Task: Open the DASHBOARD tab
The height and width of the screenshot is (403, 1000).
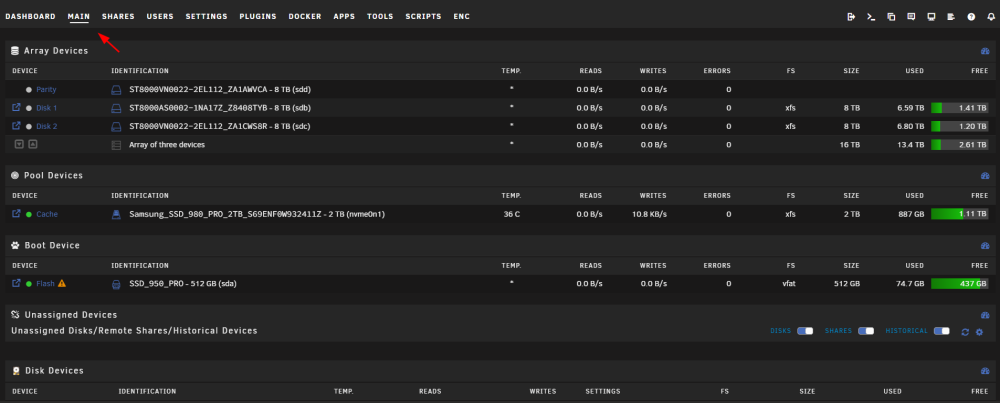Action: coord(31,17)
